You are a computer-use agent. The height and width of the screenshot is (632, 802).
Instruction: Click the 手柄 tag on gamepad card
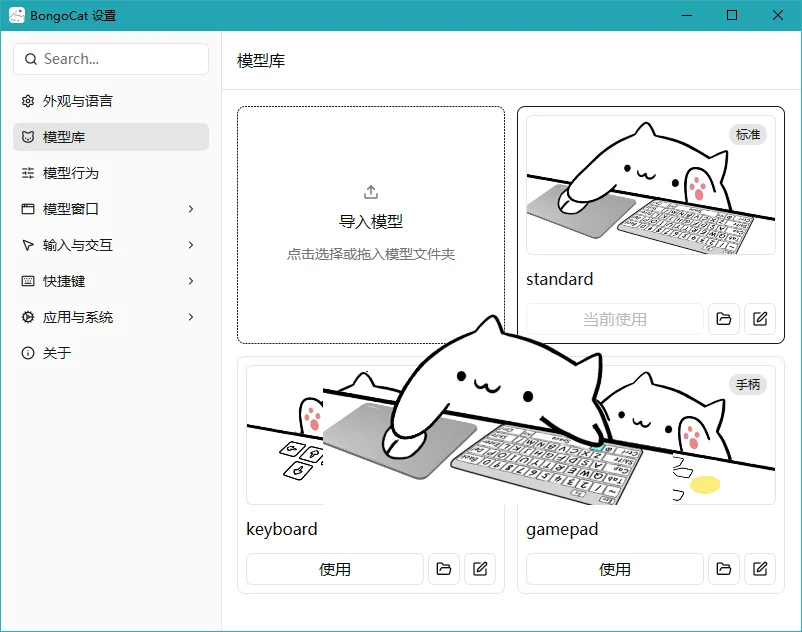pos(748,385)
